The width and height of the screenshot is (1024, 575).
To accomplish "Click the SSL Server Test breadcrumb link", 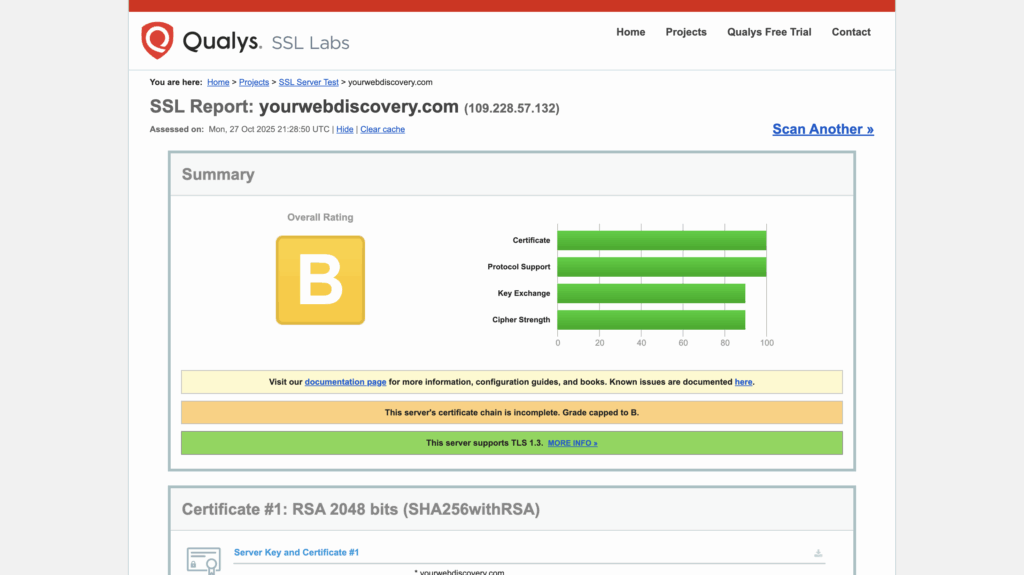I will pyautogui.click(x=308, y=82).
